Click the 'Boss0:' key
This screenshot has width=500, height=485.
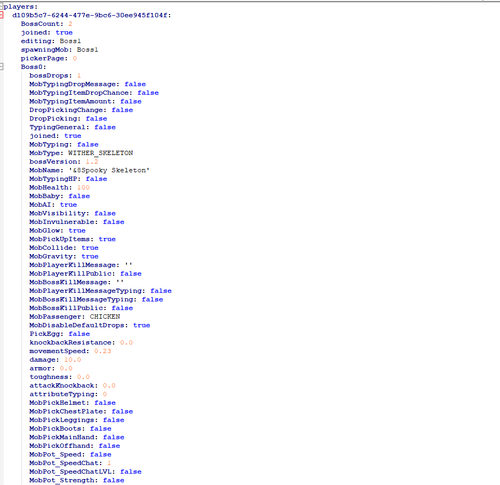click(x=33, y=67)
